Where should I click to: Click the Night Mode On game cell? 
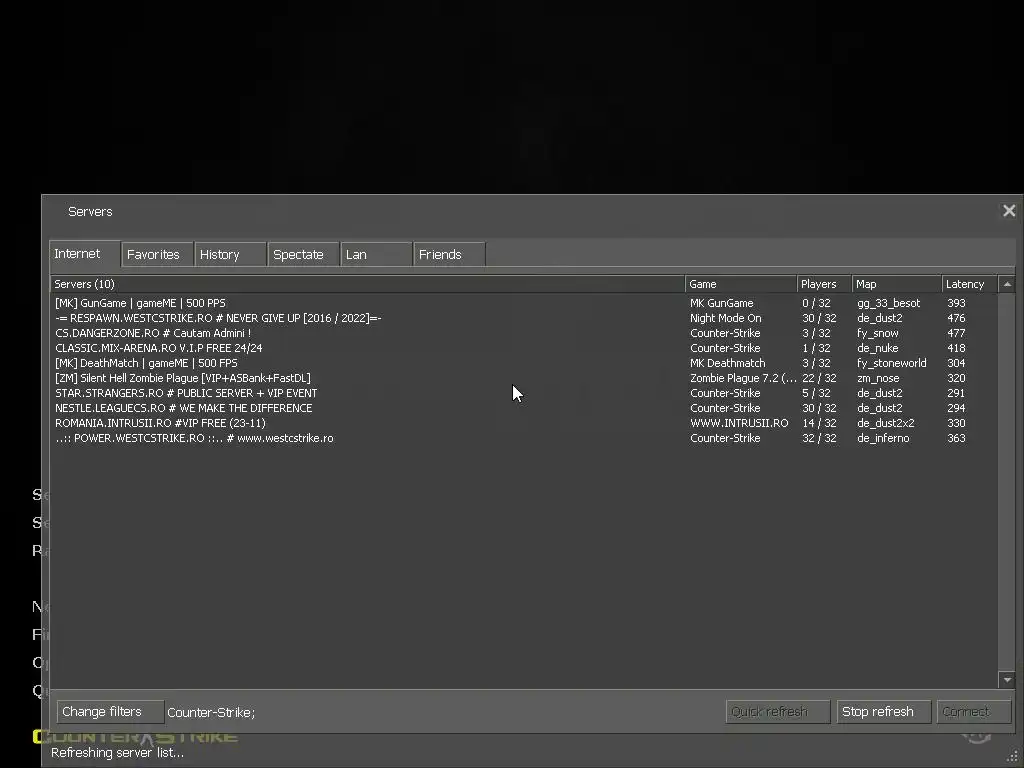[x=726, y=318]
